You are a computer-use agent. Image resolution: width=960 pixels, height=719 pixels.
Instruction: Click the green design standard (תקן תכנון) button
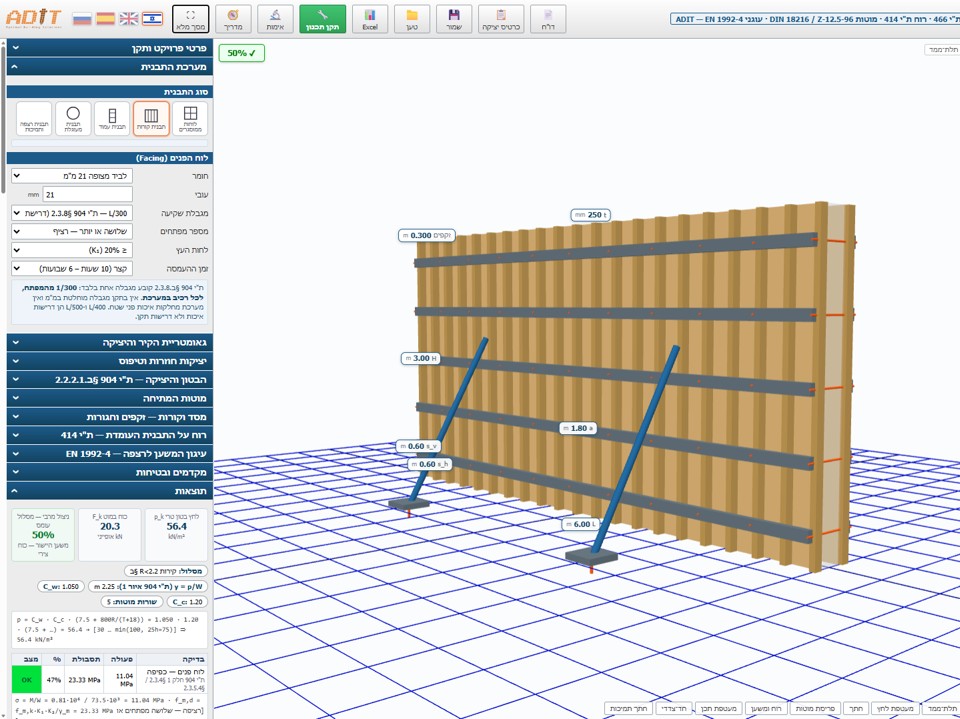point(323,19)
